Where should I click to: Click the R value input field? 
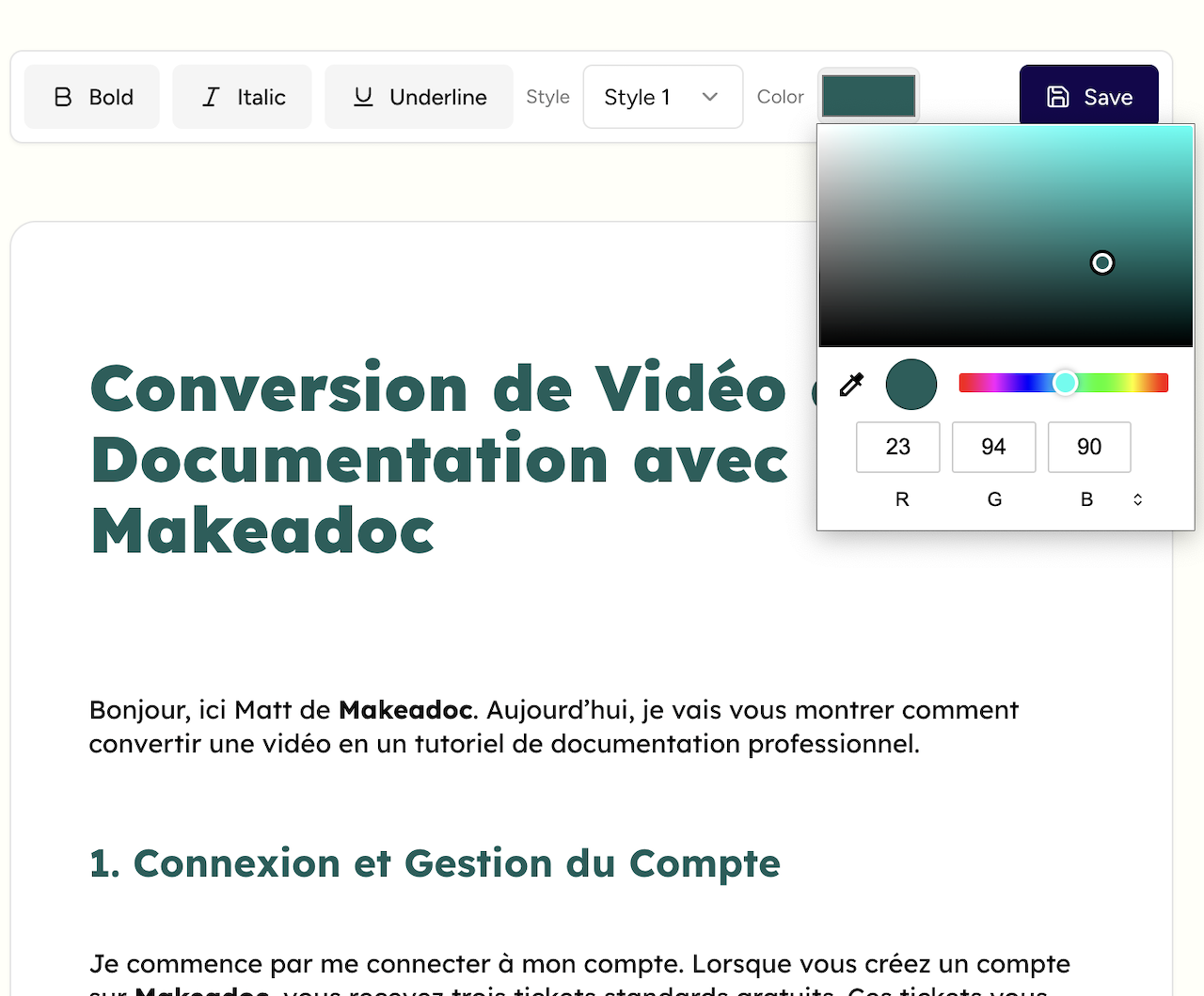[897, 447]
